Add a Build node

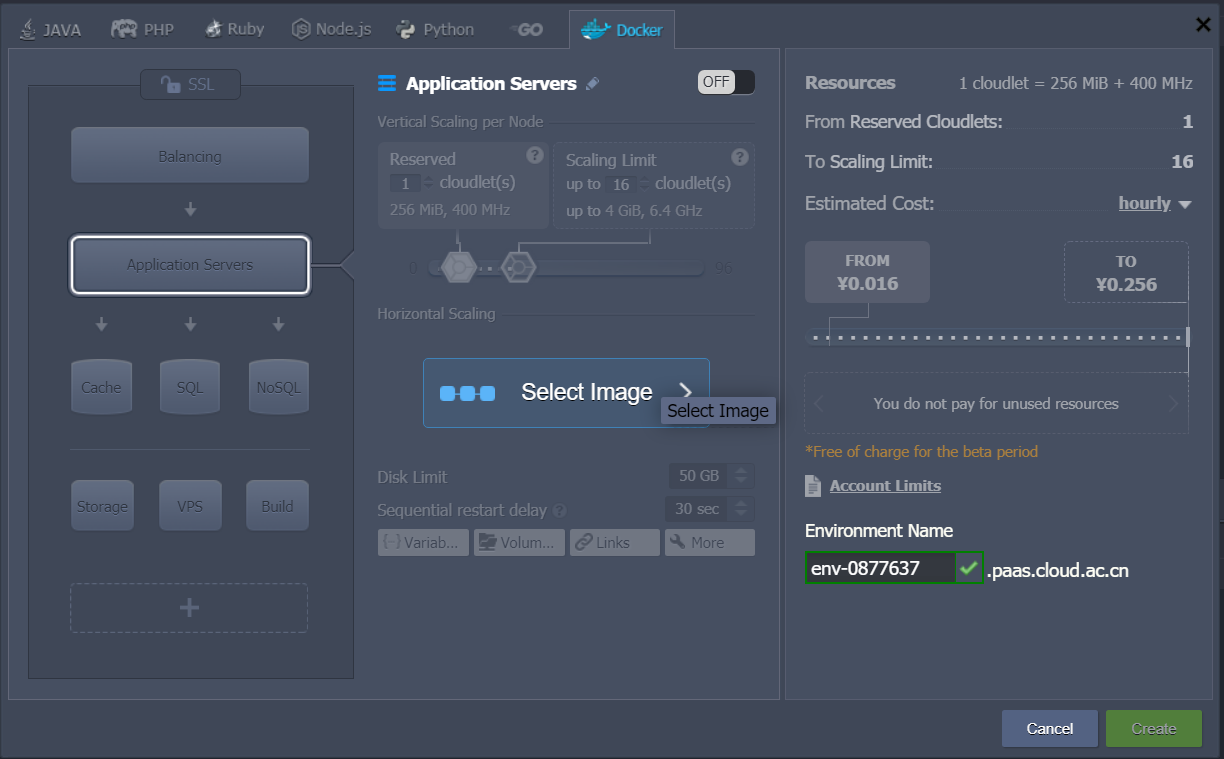tap(278, 506)
